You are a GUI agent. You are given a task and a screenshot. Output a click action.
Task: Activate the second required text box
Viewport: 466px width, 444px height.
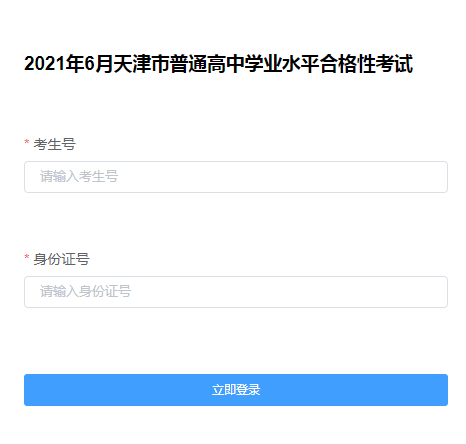236,292
